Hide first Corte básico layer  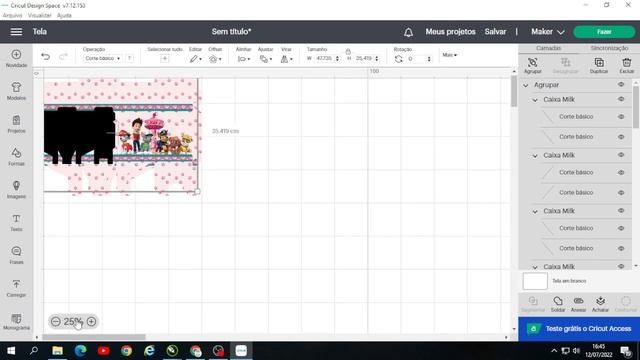click(621, 117)
